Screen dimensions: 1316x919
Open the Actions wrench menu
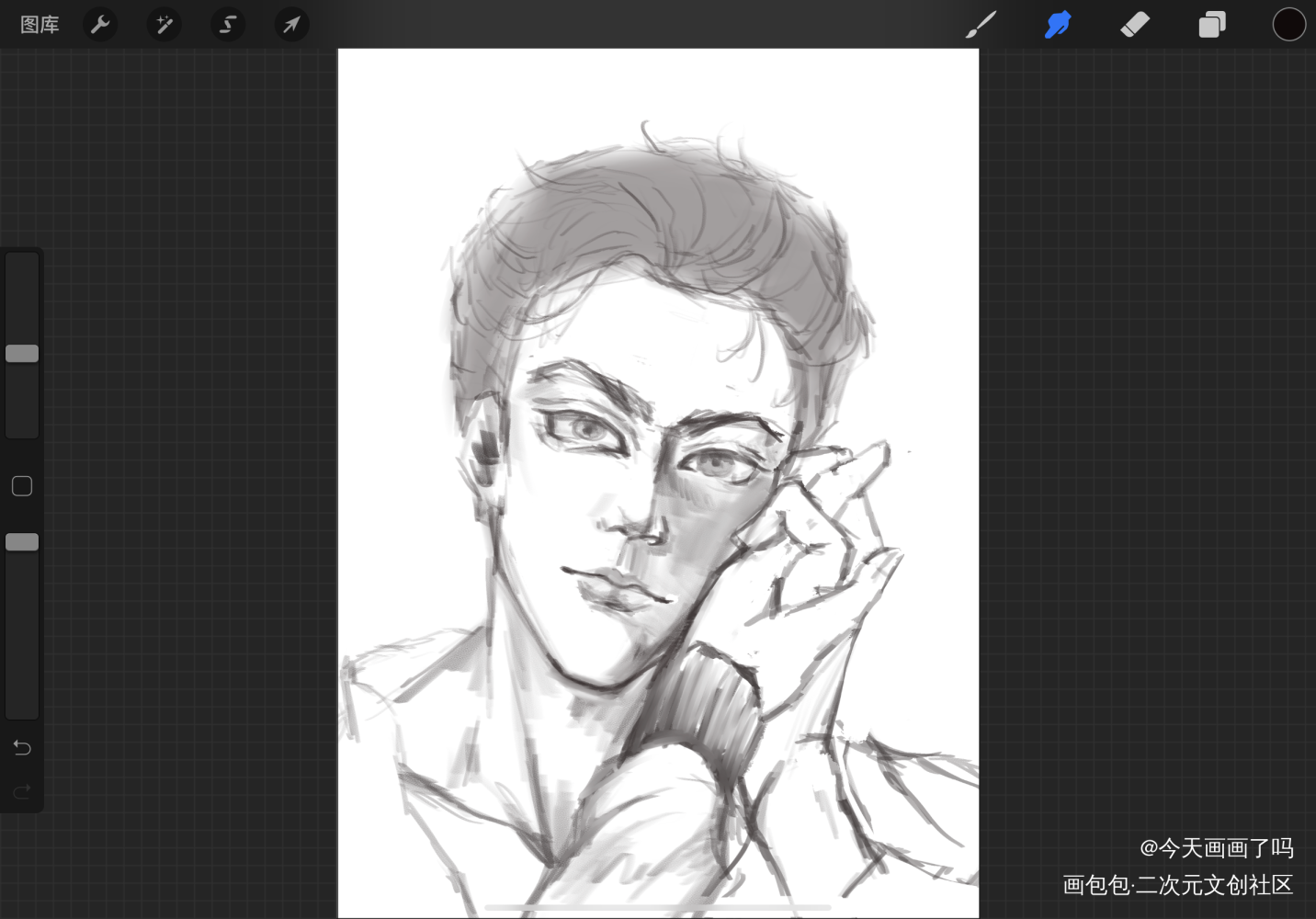pyautogui.click(x=100, y=25)
